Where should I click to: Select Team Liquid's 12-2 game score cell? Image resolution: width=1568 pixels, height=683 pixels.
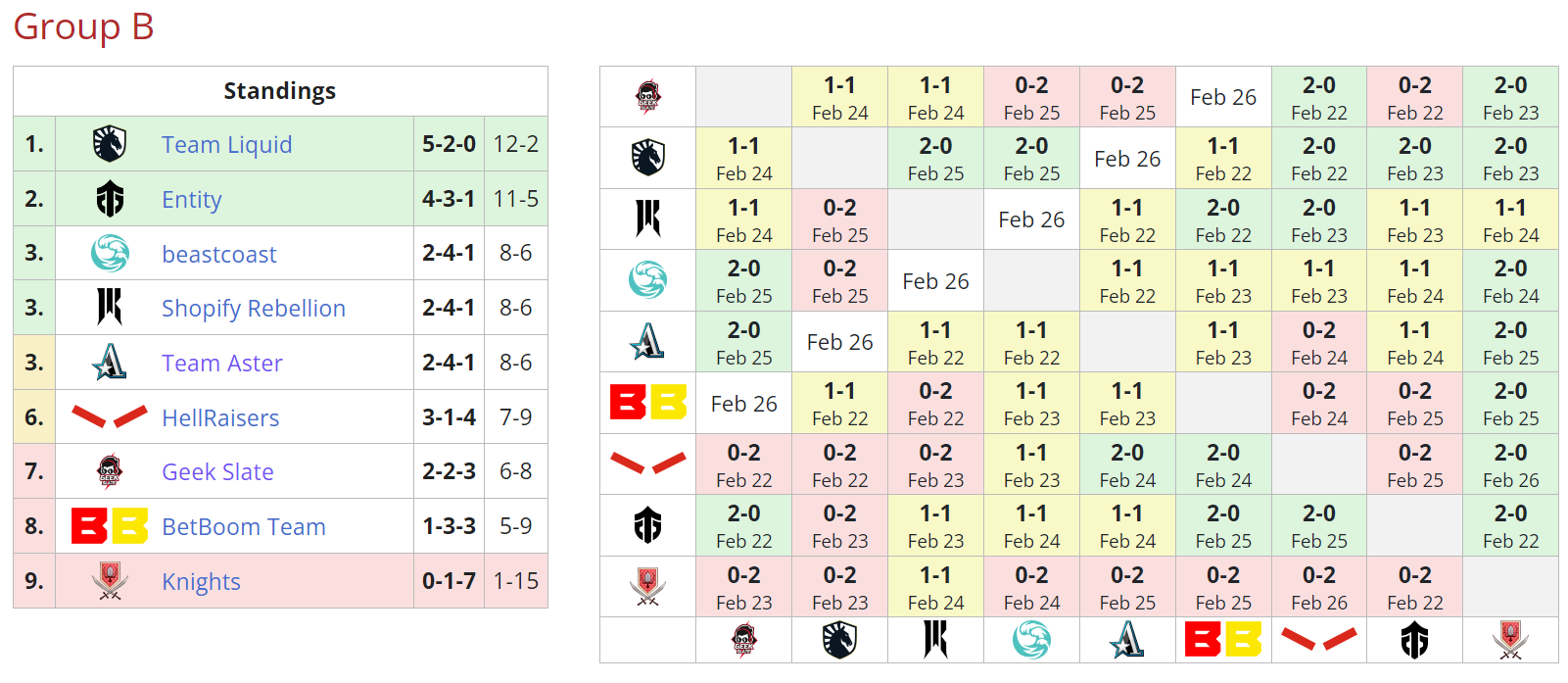[x=515, y=144]
